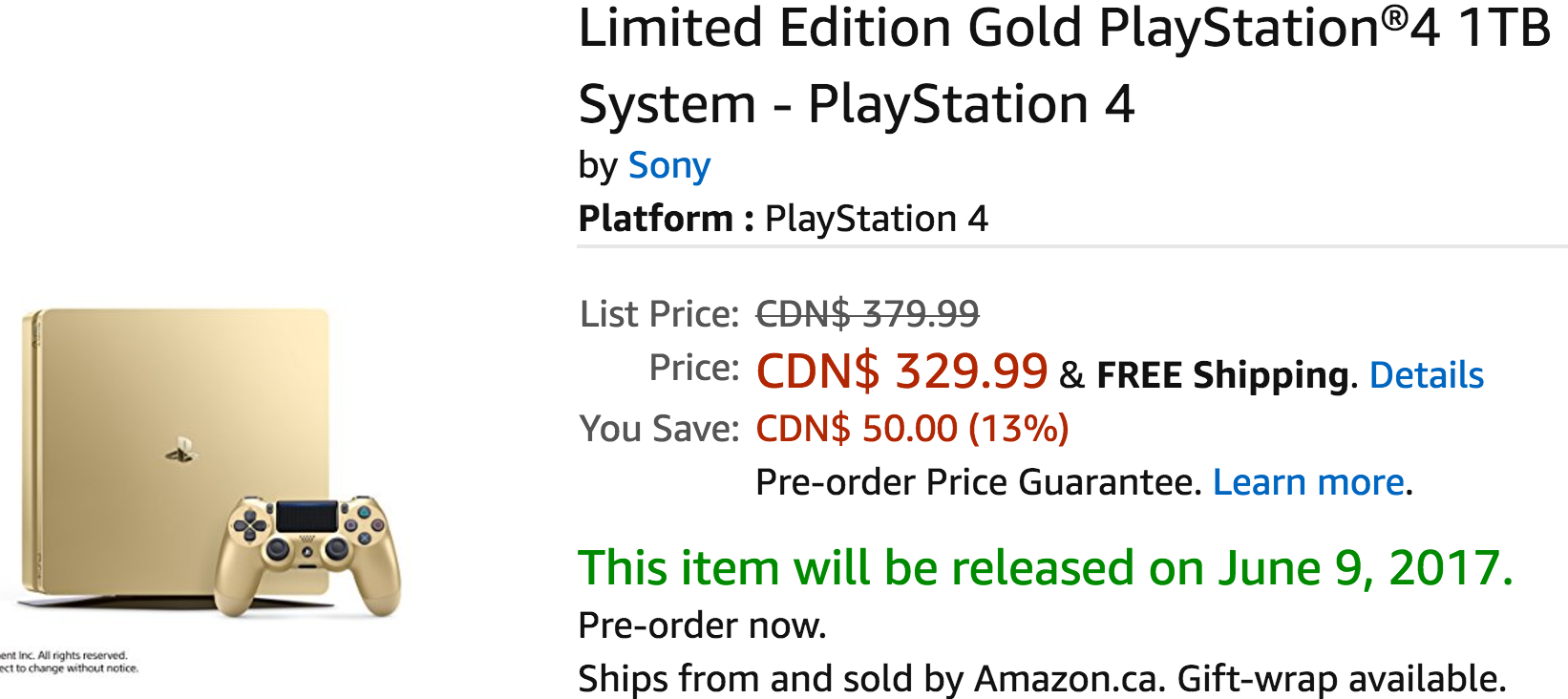Screen dimensions: 1568x699
Task: Click the Gift-wrap available text
Action: pos(1341,679)
